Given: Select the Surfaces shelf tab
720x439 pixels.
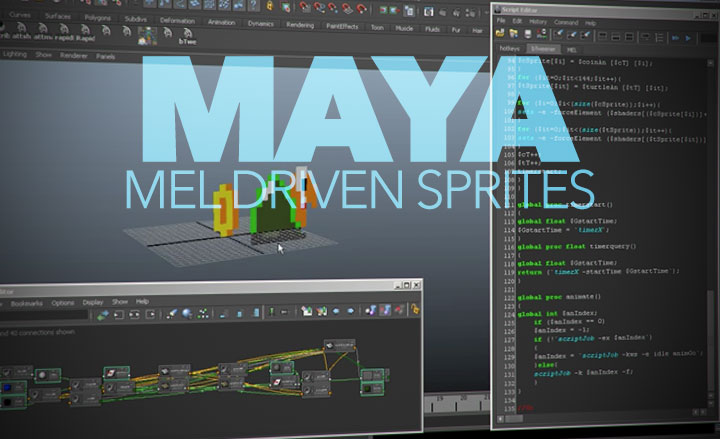Looking at the screenshot, I should 58,16.
